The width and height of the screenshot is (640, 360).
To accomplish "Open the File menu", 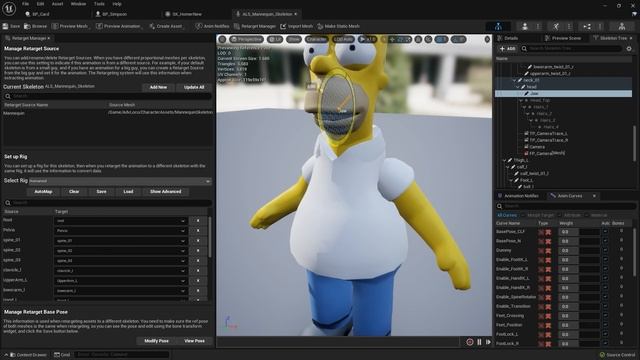I will click(25, 4).
